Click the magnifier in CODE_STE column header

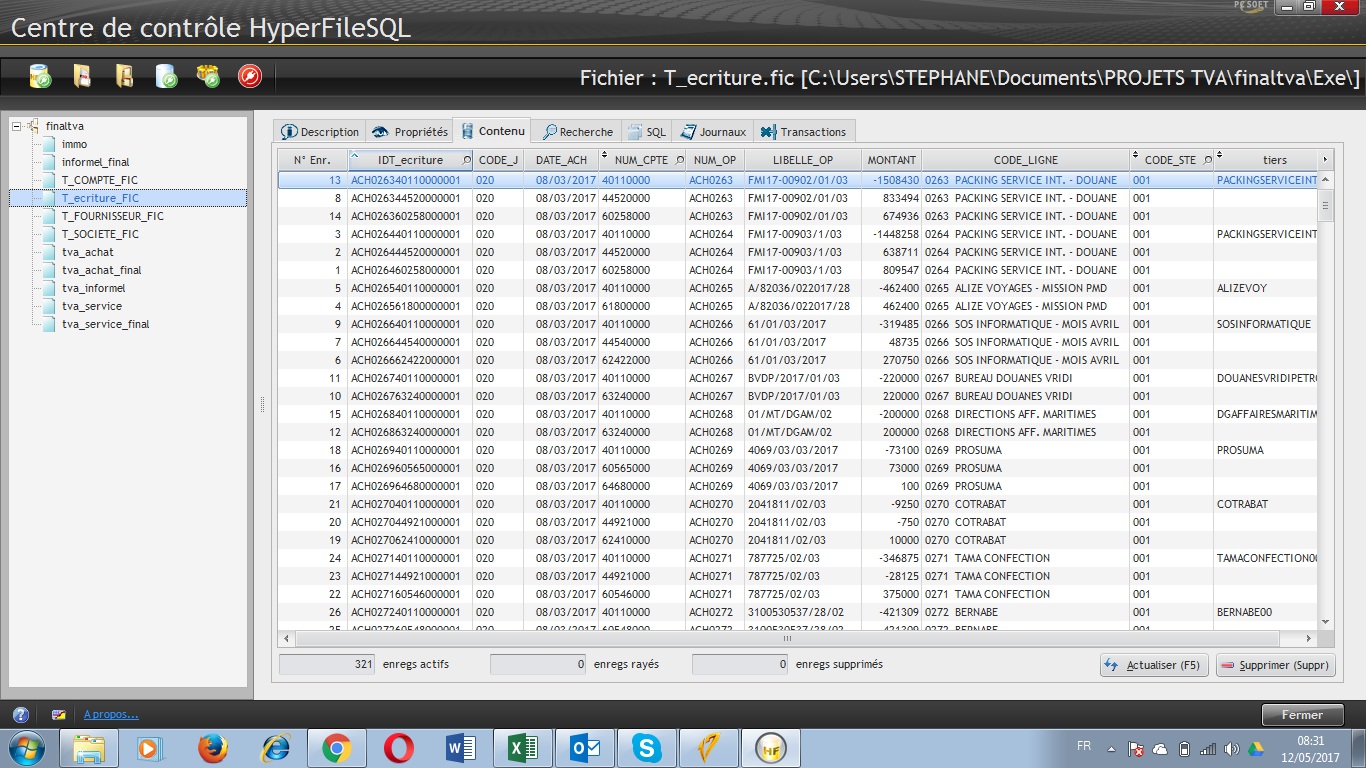1207,160
